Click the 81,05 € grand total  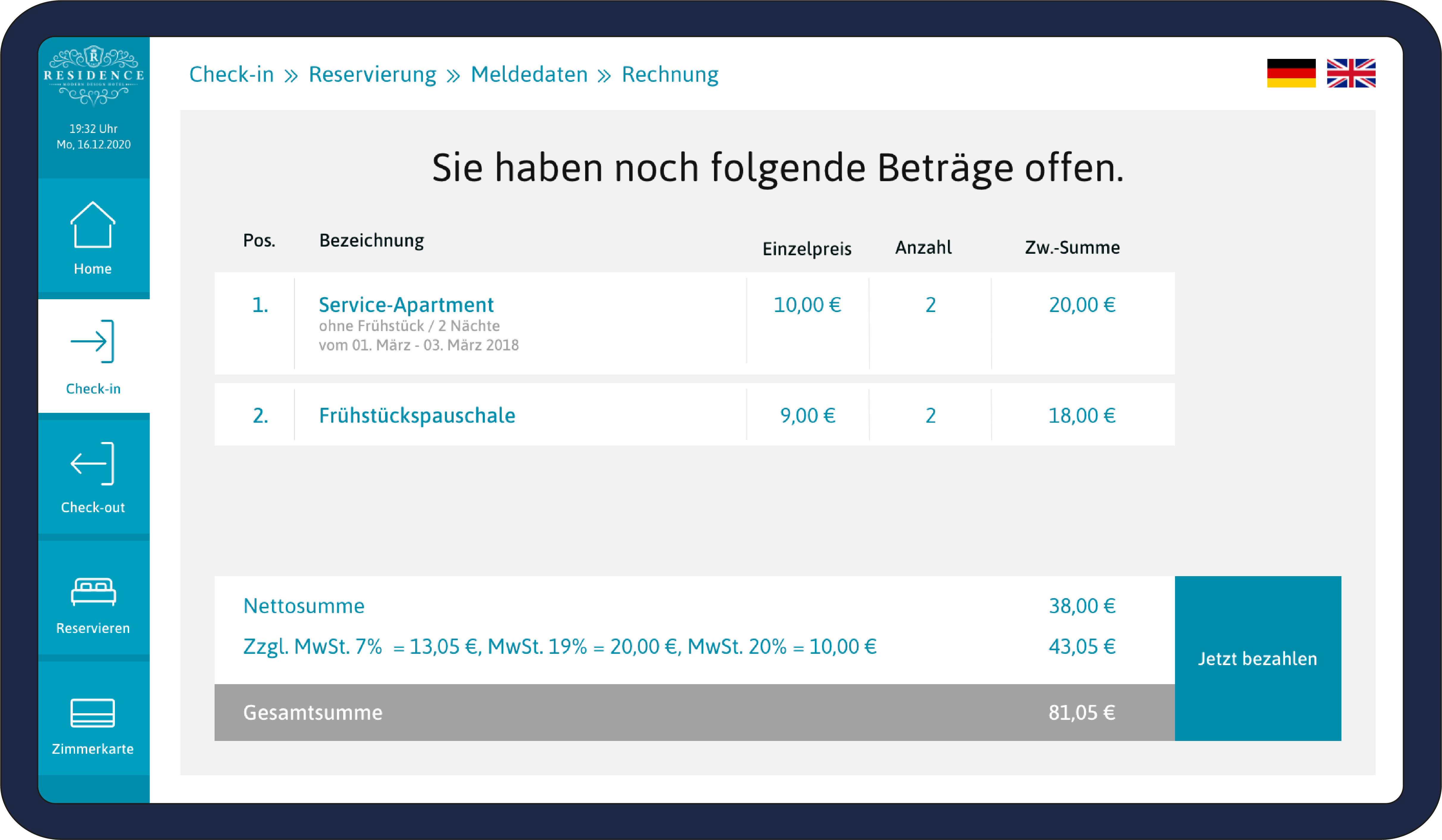pos(1082,712)
